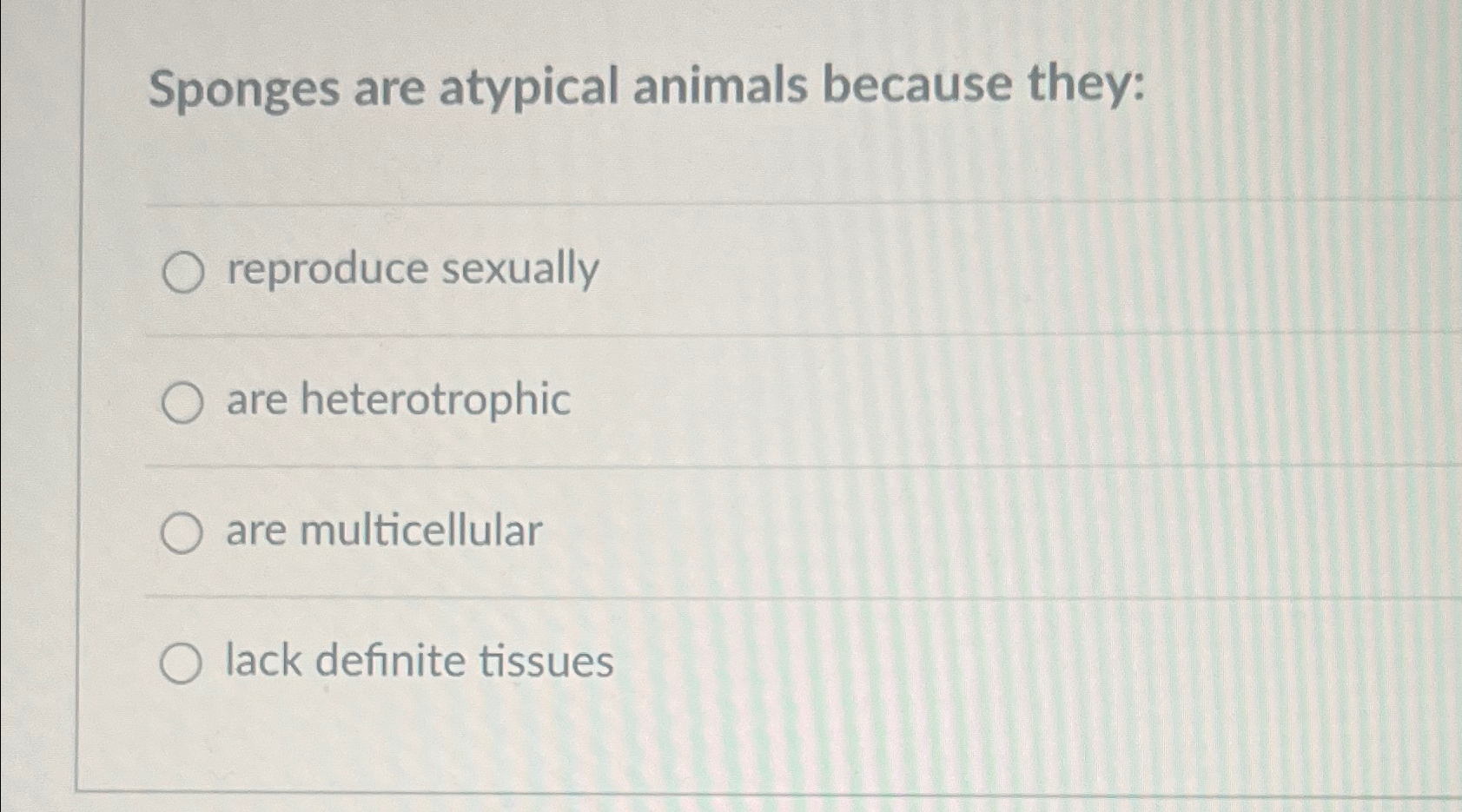Select the 'are multicellular' radio button
Viewport: 1462px width, 812px height.
click(x=183, y=532)
